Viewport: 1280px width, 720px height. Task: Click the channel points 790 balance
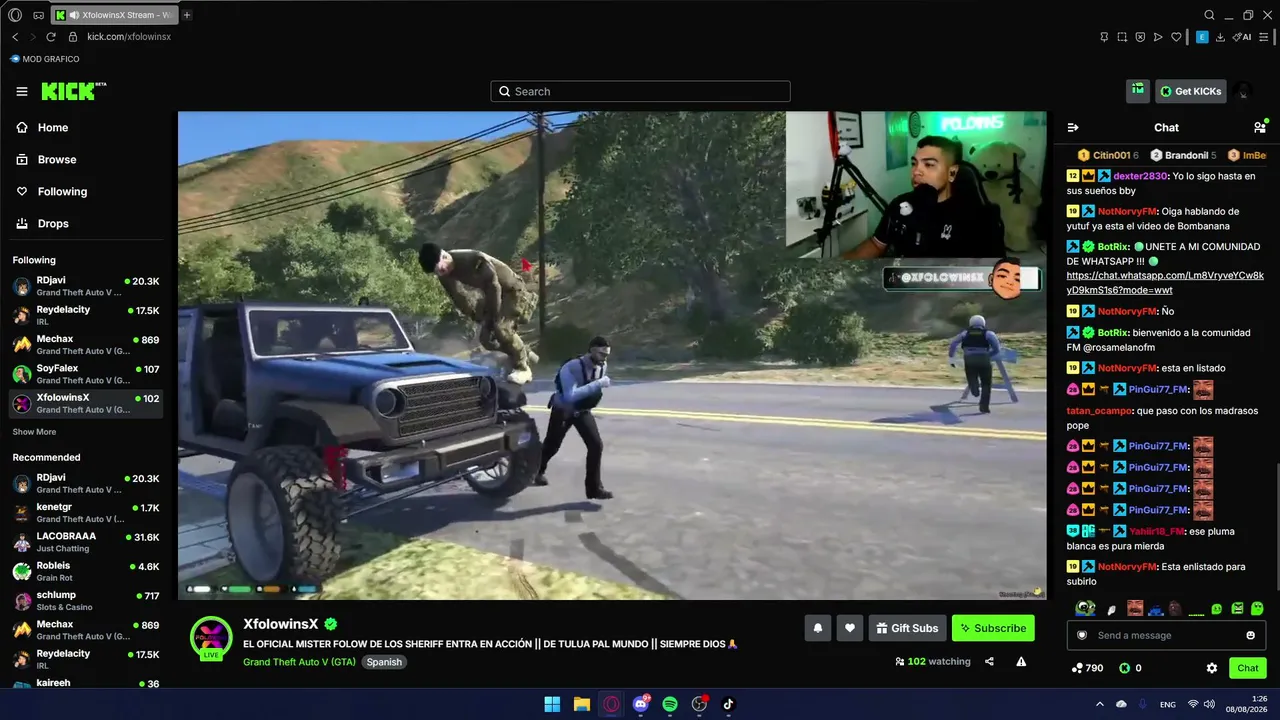point(1087,668)
